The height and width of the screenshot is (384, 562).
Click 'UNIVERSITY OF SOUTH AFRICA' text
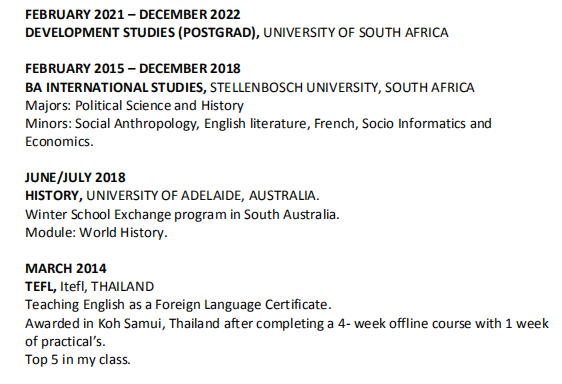[356, 33]
